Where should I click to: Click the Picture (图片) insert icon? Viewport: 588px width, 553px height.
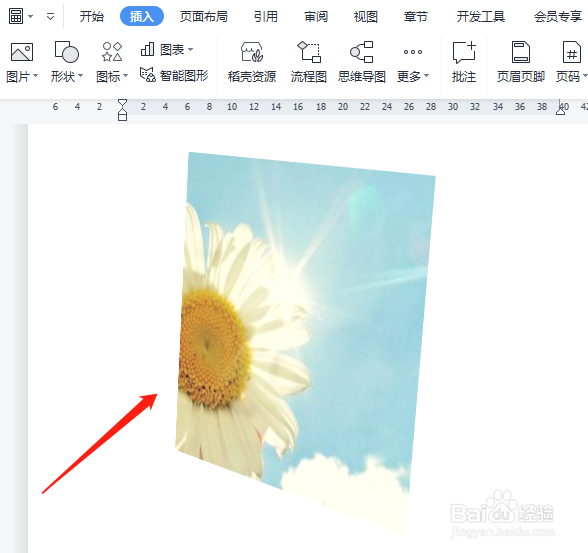(x=22, y=52)
